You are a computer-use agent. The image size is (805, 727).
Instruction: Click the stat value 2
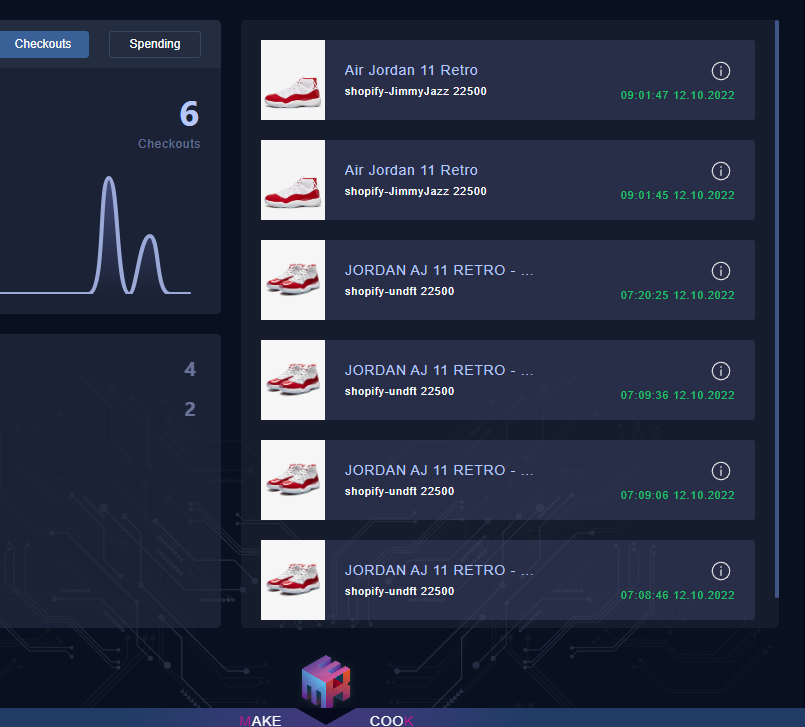(190, 409)
